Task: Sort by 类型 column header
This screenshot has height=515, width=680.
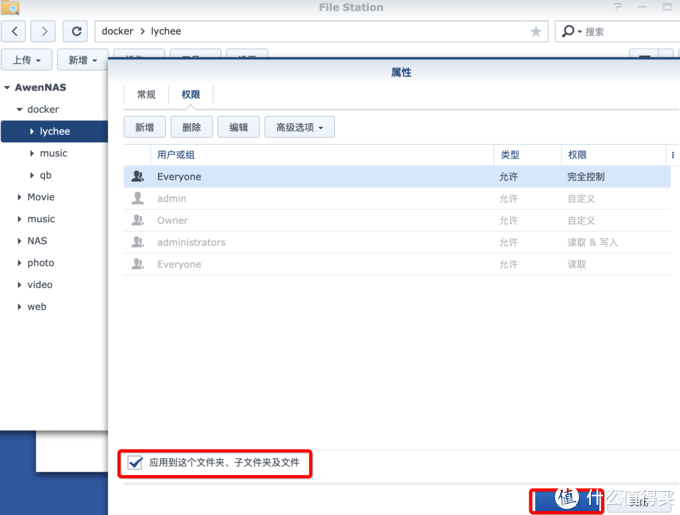Action: 528,155
